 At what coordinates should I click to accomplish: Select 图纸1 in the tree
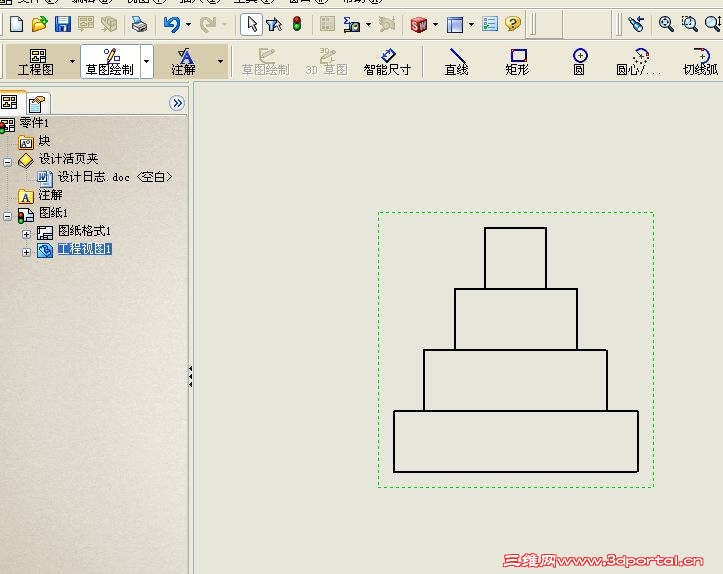[53, 213]
